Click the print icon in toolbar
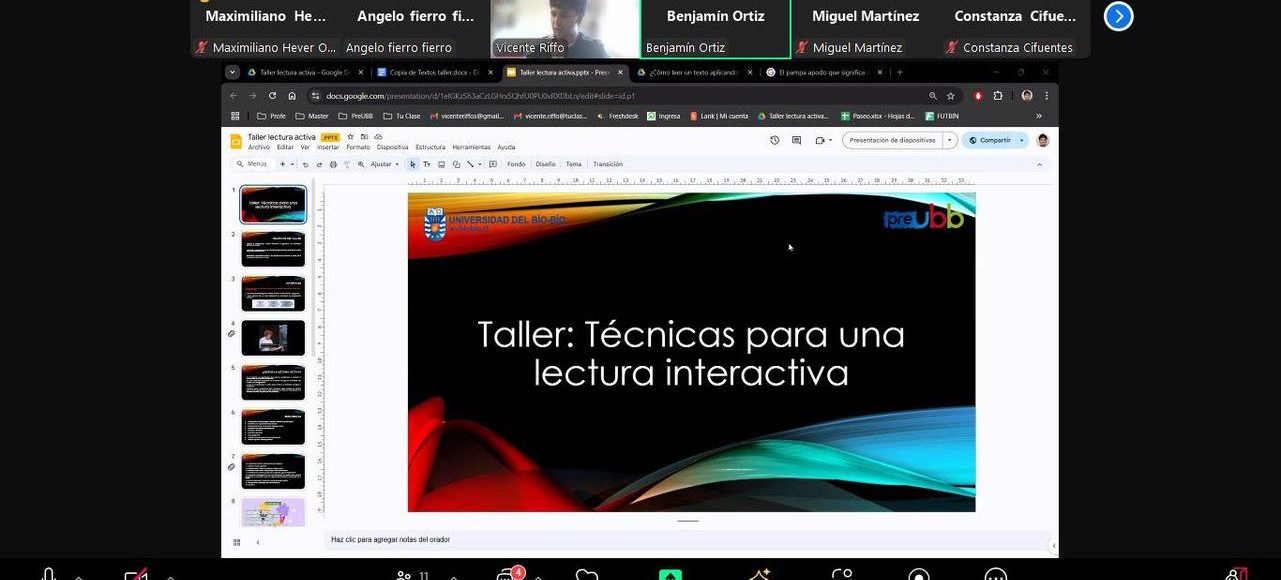This screenshot has width=1281, height=580. 333,164
